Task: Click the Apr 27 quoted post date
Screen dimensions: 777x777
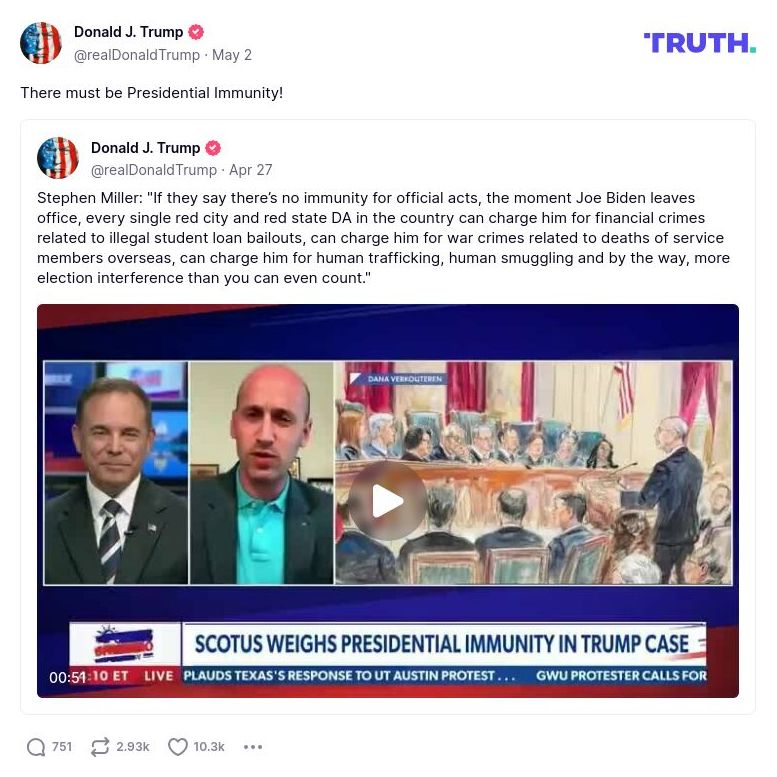Action: coord(251,170)
